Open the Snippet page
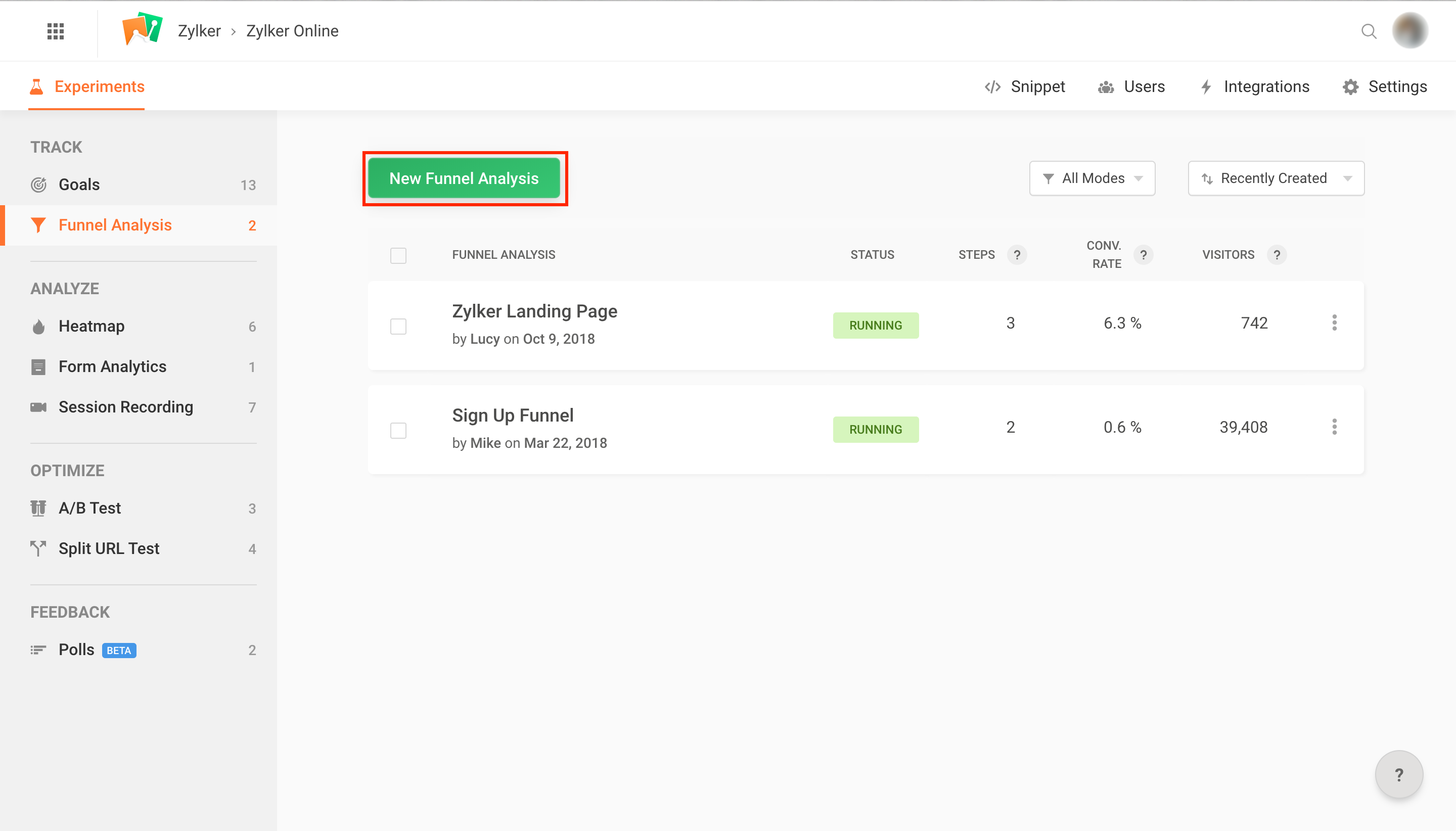The width and height of the screenshot is (1456, 831). [x=1024, y=87]
